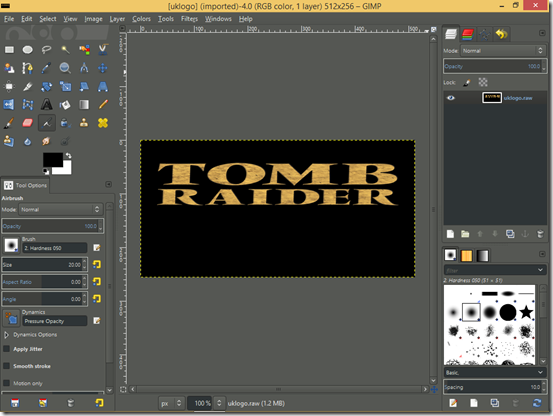Open the px unit selector in status bar

(171, 403)
